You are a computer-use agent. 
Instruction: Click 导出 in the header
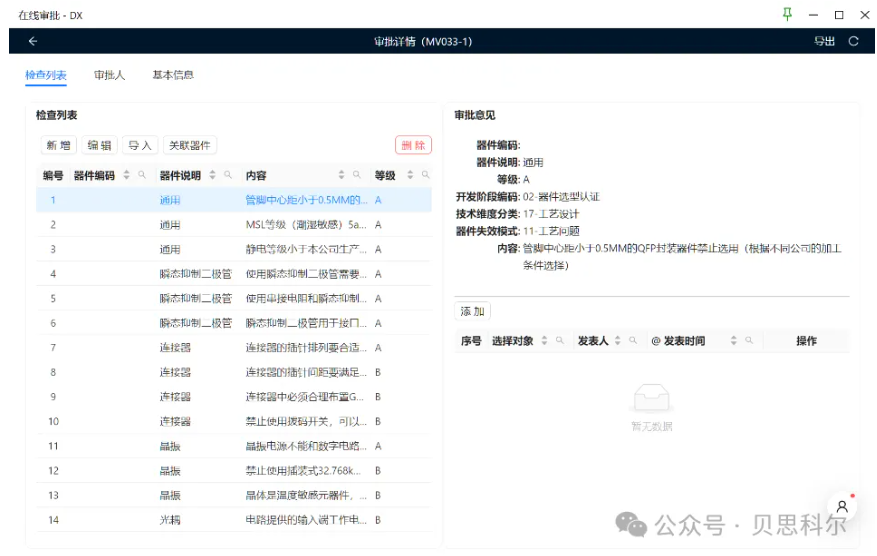pyautogui.click(x=824, y=41)
